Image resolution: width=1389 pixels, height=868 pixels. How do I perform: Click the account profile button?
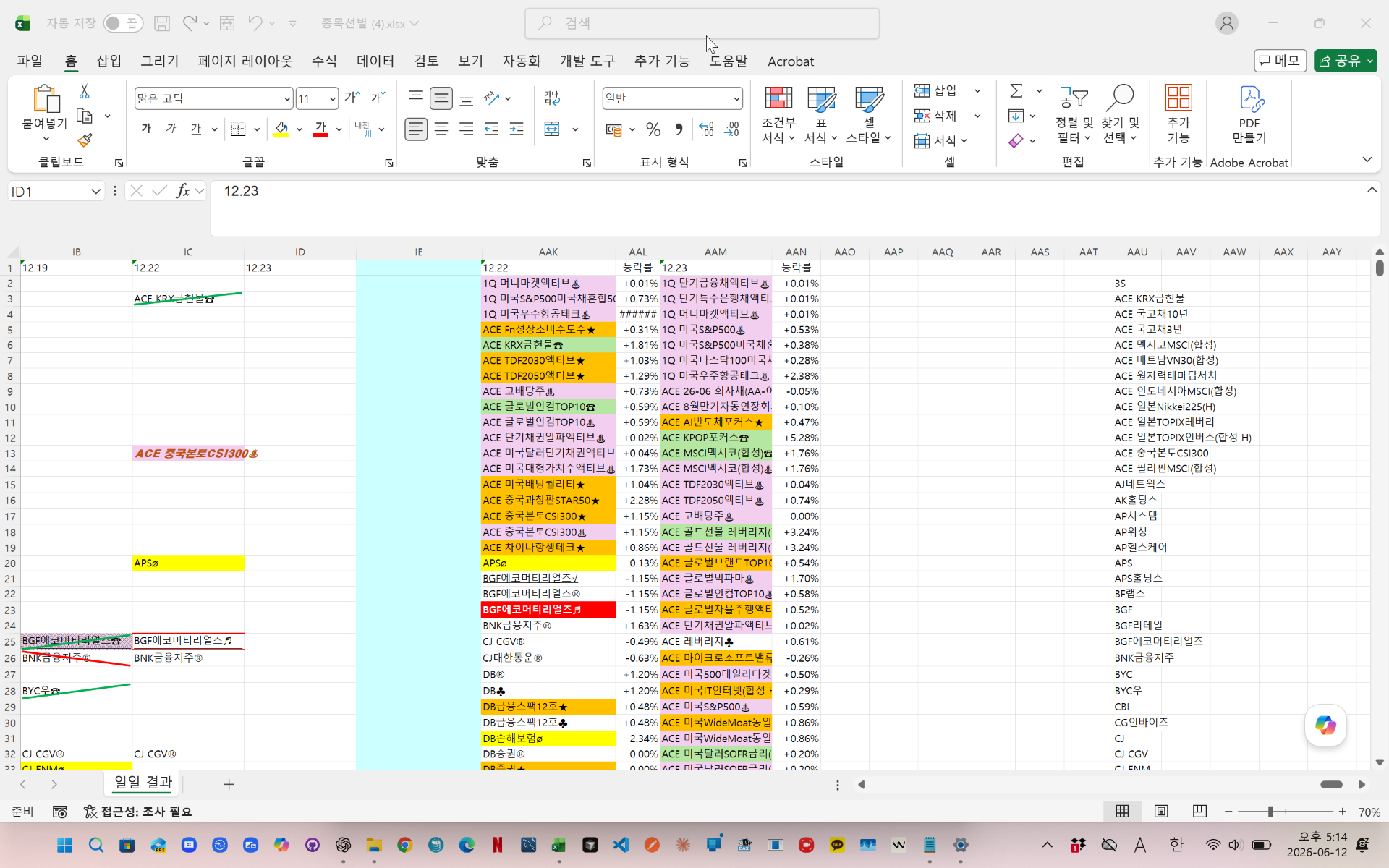1226,23
